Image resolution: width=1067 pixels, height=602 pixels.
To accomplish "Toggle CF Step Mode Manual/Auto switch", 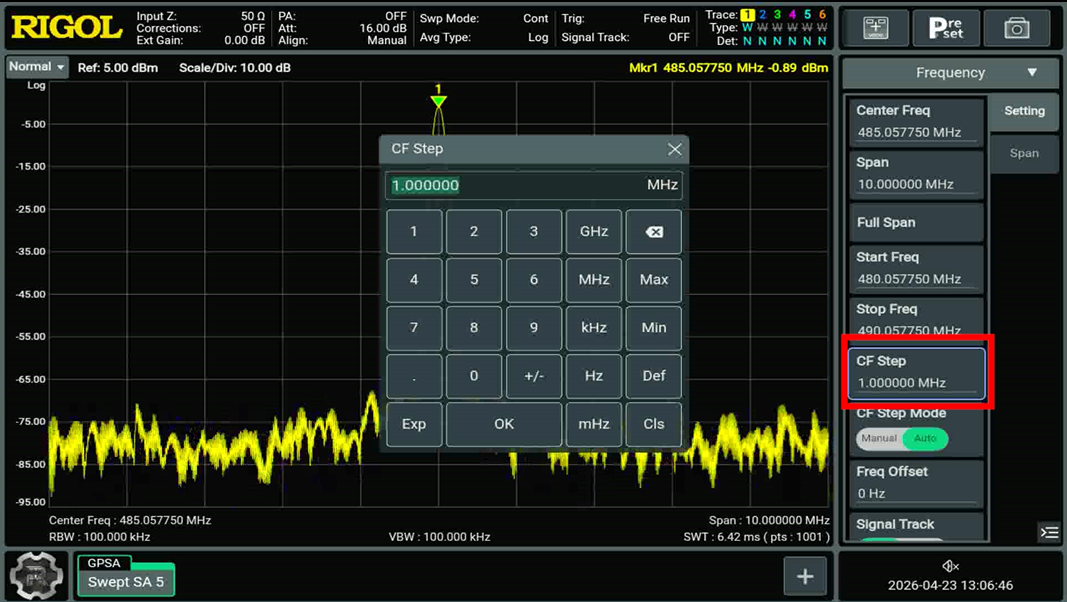I will (902, 439).
